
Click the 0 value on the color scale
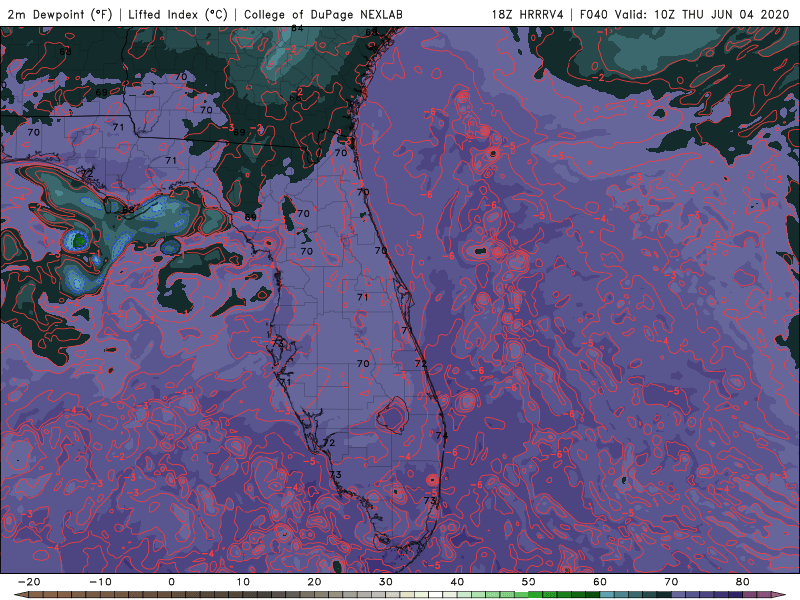pyautogui.click(x=171, y=582)
